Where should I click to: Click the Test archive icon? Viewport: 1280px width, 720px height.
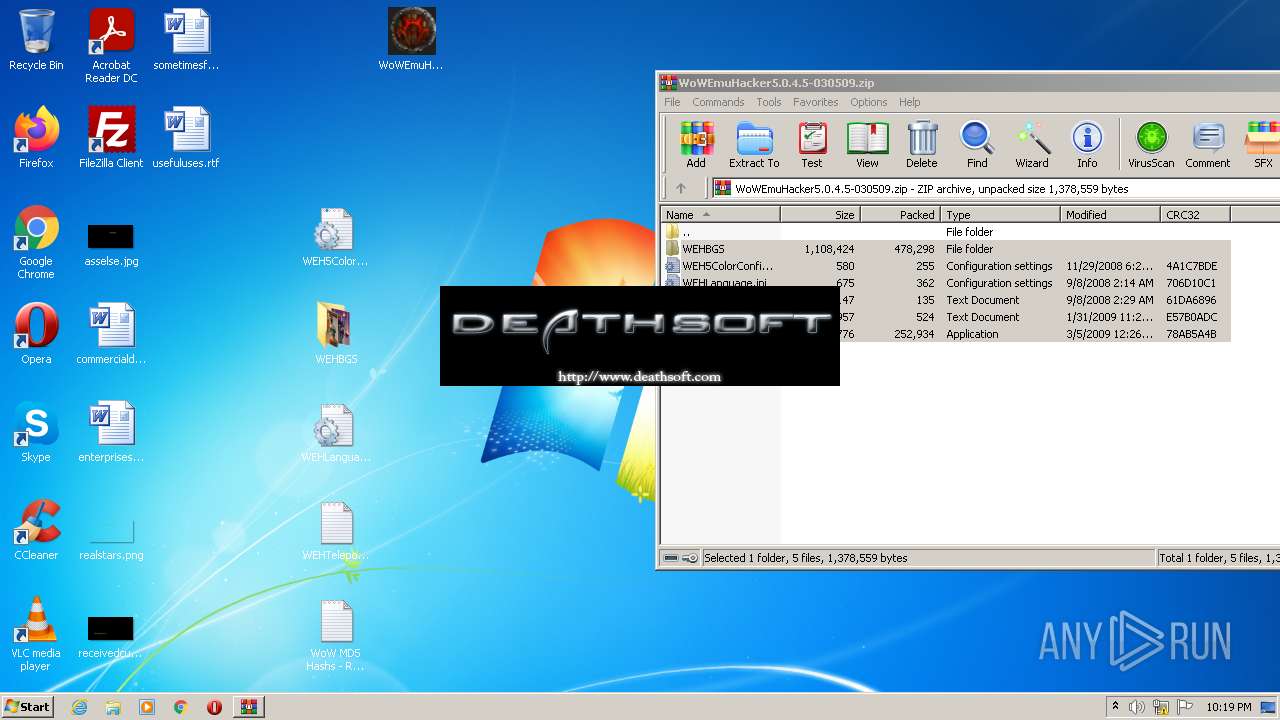click(x=812, y=145)
